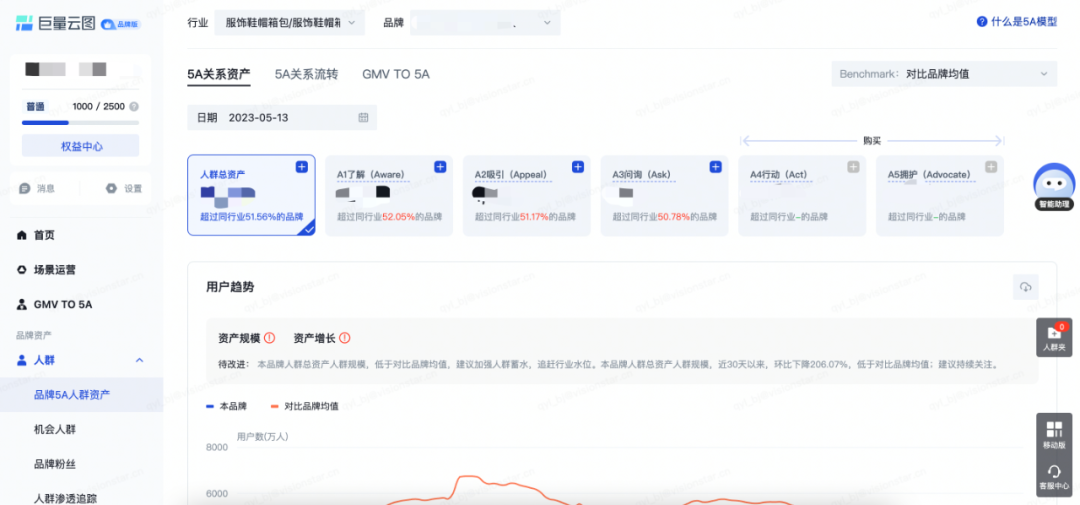Select the A1了解 (Aware) card
Viewport: 1080px width, 505px height.
pos(389,195)
